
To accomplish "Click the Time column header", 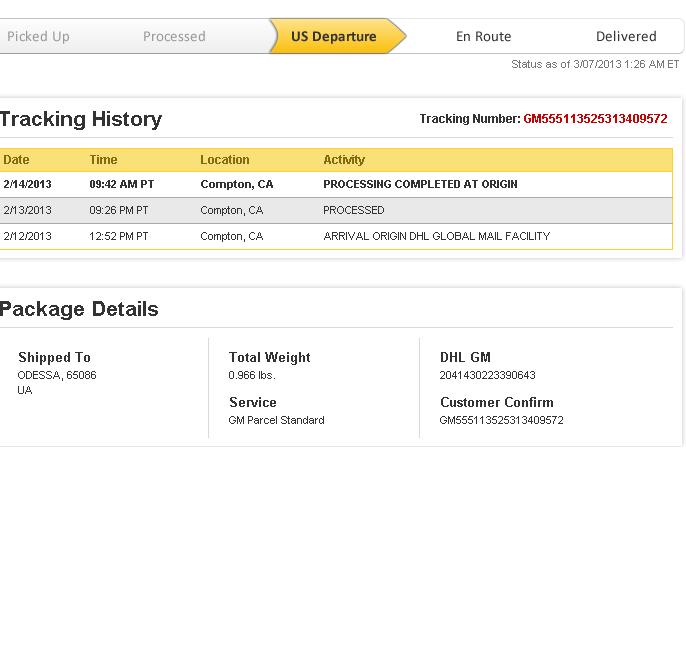I will 103,160.
